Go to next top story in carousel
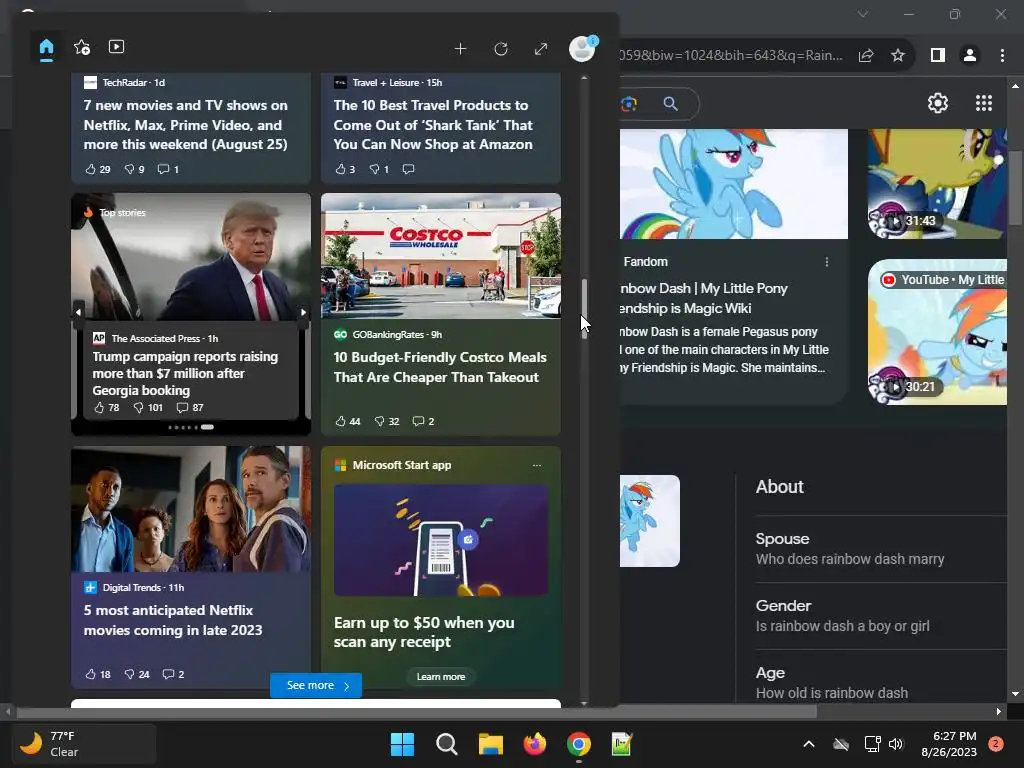 pyautogui.click(x=304, y=312)
